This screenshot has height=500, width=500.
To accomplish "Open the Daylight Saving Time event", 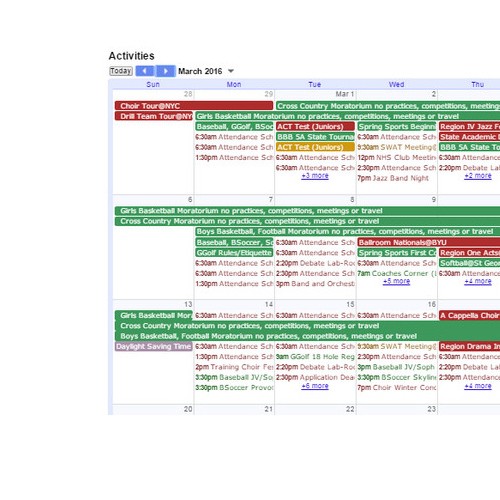I will [x=154, y=347].
